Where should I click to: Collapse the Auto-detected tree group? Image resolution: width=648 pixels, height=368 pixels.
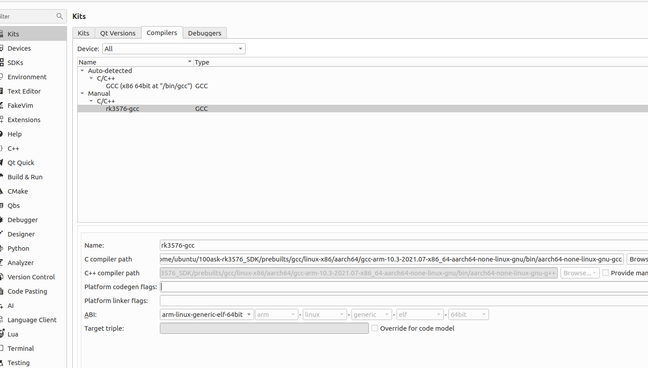[x=82, y=71]
